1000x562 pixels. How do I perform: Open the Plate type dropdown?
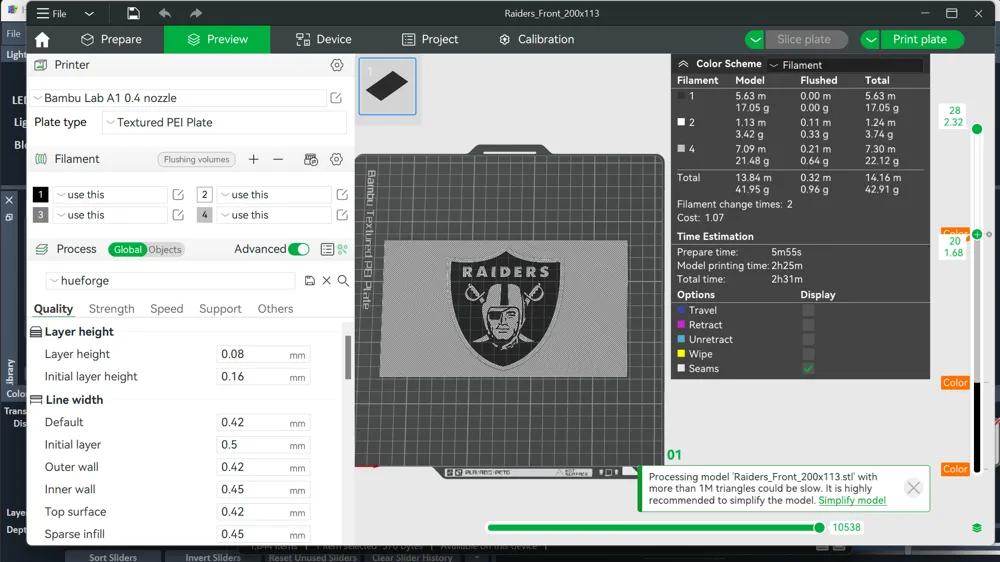(224, 122)
